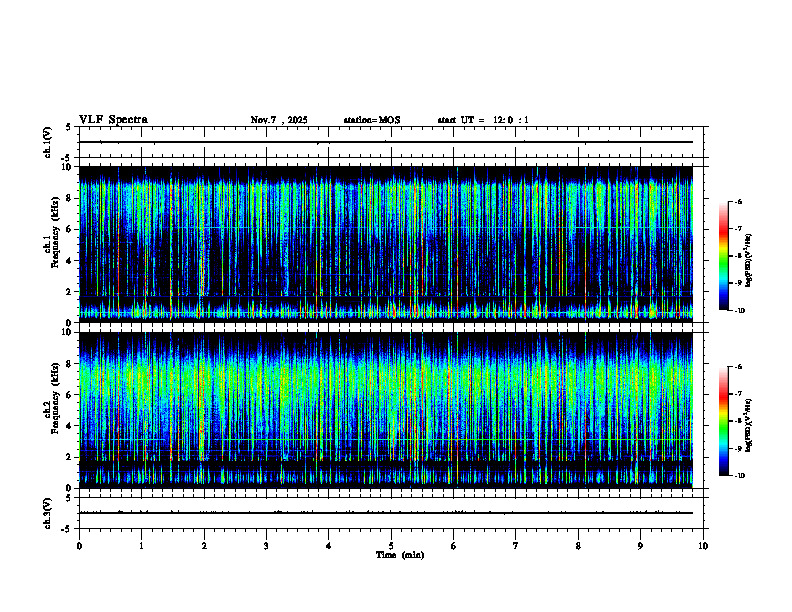This screenshot has width=792, height=612.
Task: Click the time-axis tick label "7"
Action: tap(516, 546)
